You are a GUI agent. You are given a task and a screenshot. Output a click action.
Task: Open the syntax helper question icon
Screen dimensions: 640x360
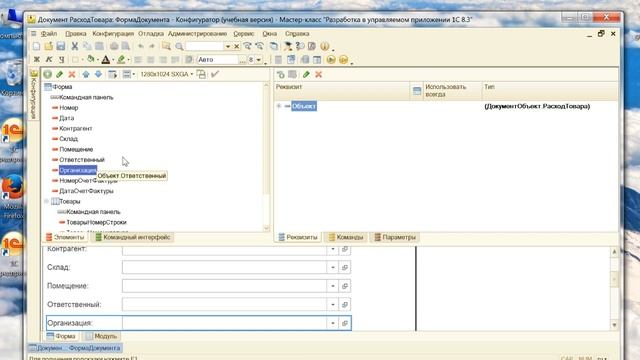(300, 47)
